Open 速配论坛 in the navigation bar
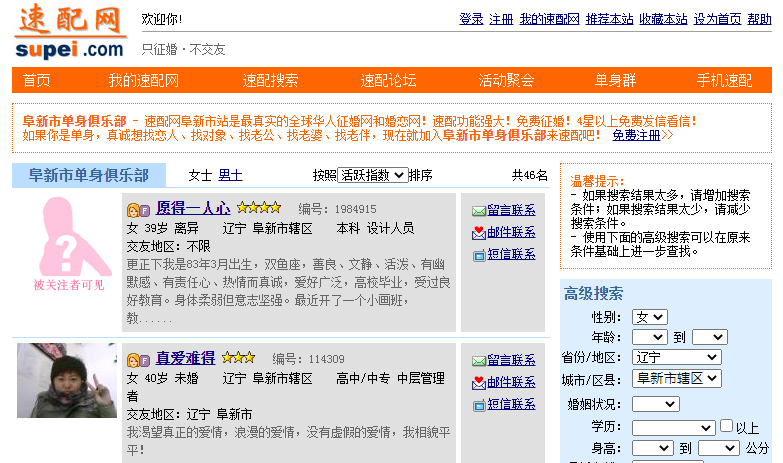This screenshot has width=783, height=463. click(x=388, y=80)
